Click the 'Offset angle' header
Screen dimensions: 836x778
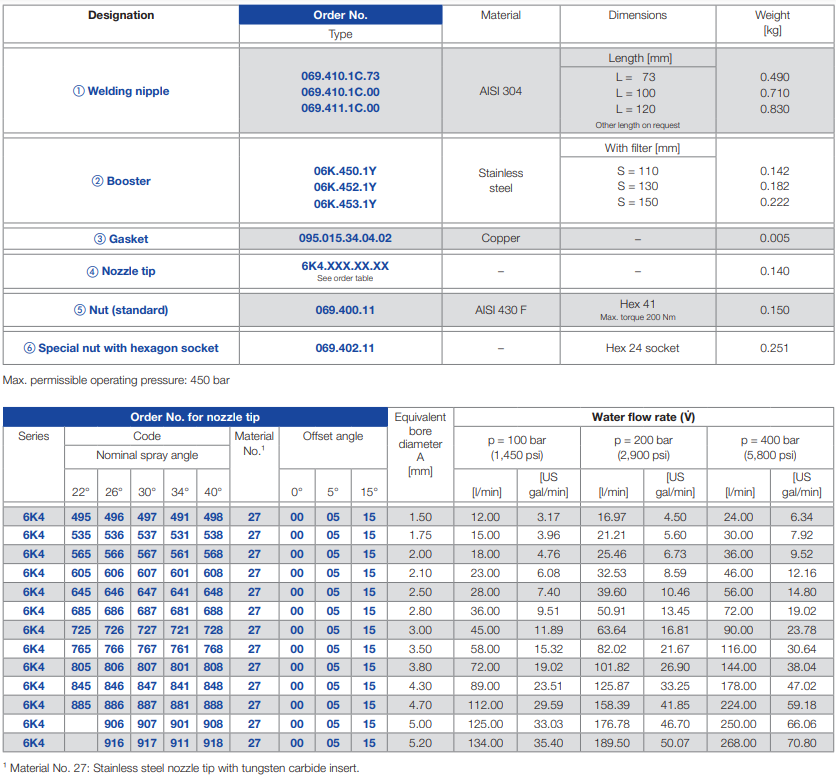[333, 436]
